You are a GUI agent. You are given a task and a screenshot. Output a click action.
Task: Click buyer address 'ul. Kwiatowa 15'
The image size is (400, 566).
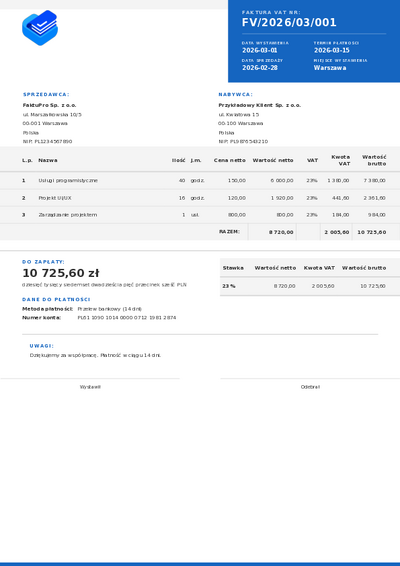[239, 114]
